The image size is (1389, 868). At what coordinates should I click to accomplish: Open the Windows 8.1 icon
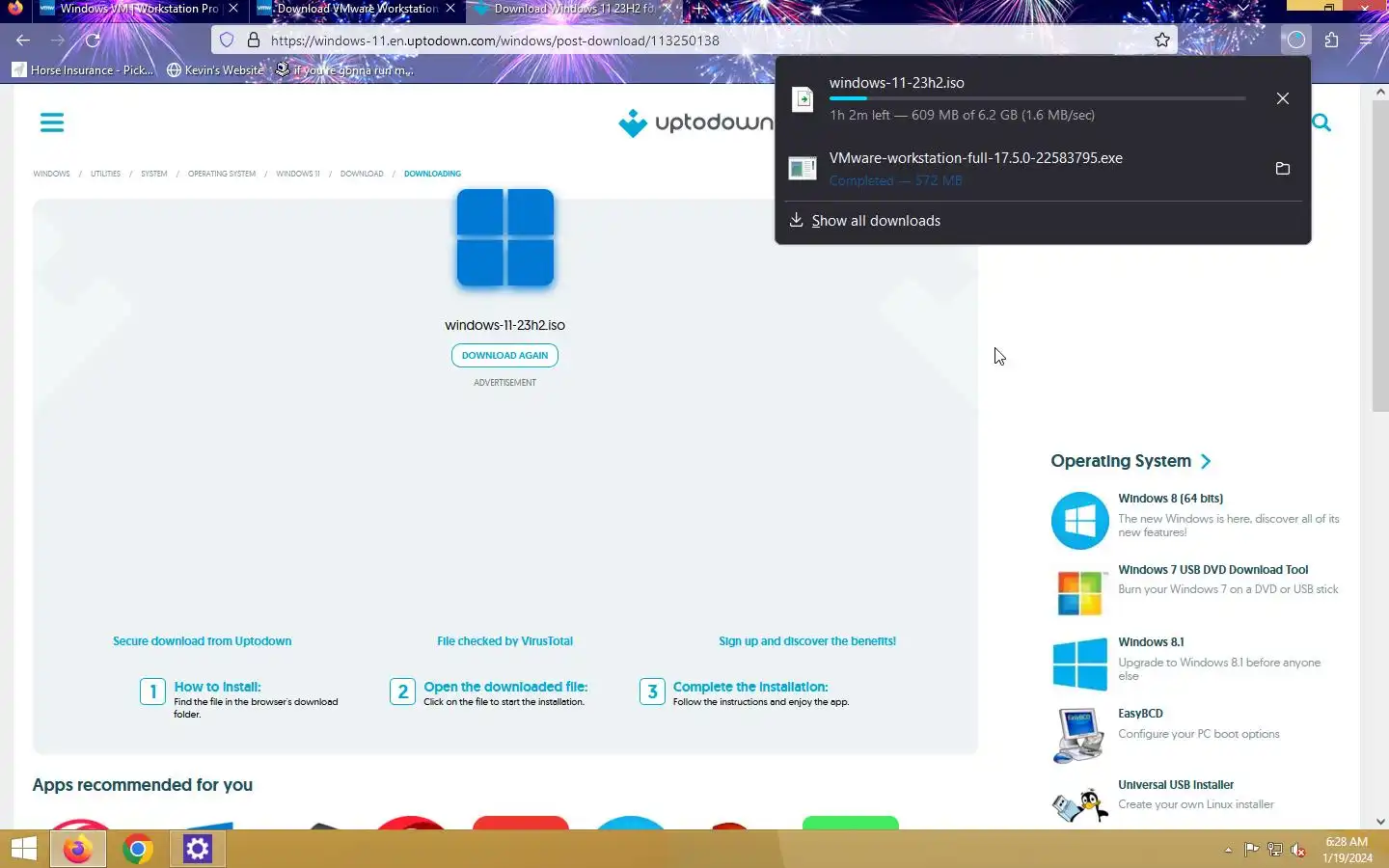[1079, 664]
